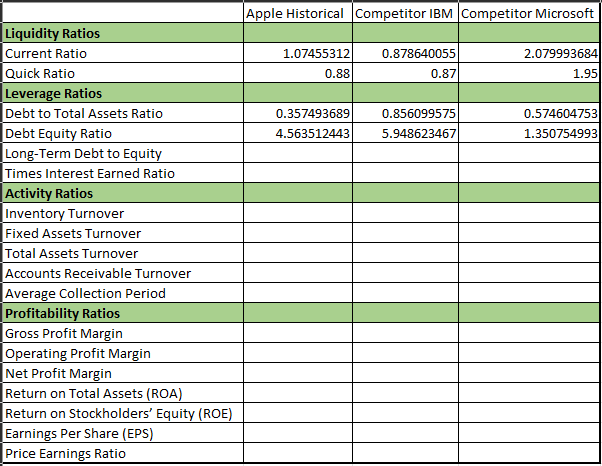This screenshot has height=466, width=602.
Task: Click the Earnings Per Share (EPS) label
Action: pos(79,434)
